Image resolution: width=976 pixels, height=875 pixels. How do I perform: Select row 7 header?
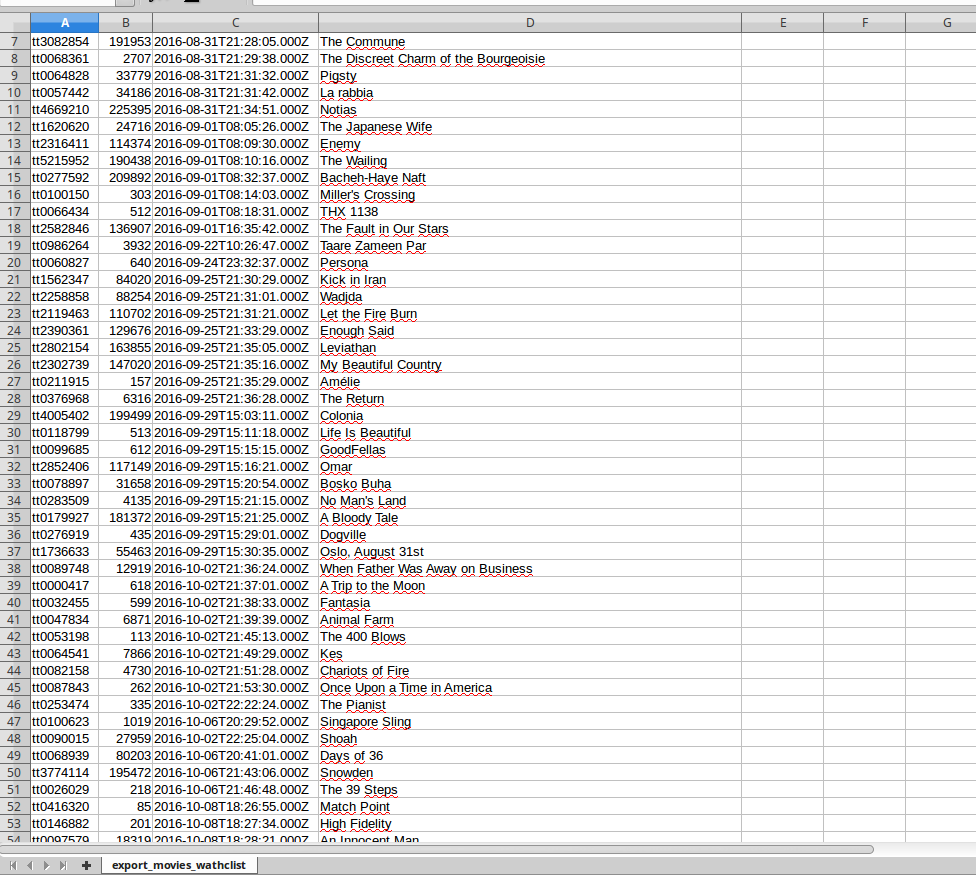coord(15,42)
